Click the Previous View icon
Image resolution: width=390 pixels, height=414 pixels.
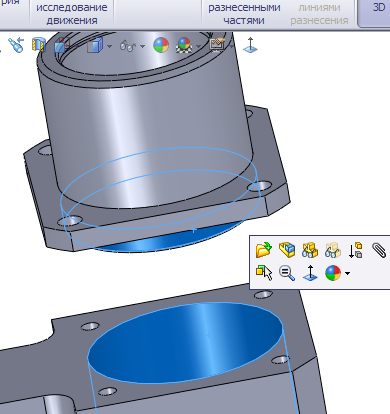[x=16, y=45]
